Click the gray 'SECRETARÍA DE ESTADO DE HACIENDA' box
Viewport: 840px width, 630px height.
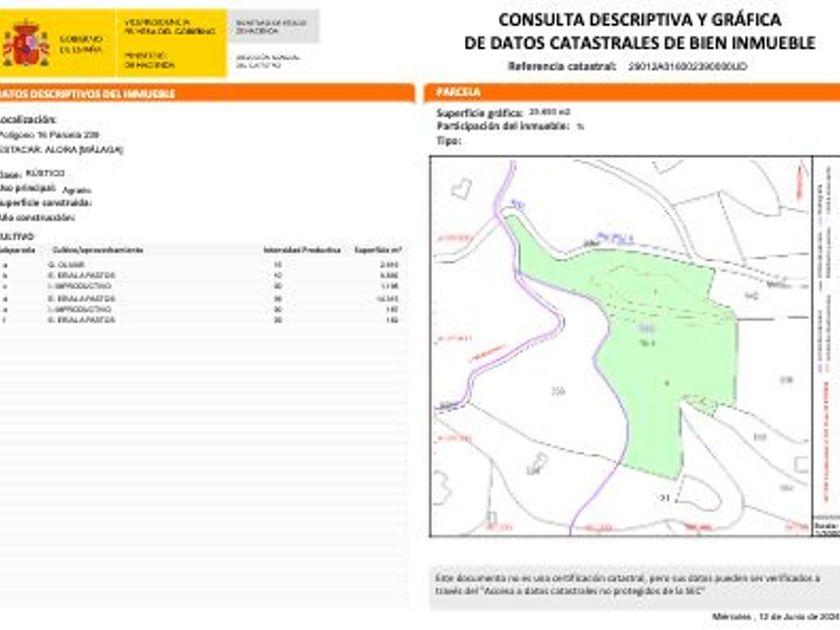point(273,27)
